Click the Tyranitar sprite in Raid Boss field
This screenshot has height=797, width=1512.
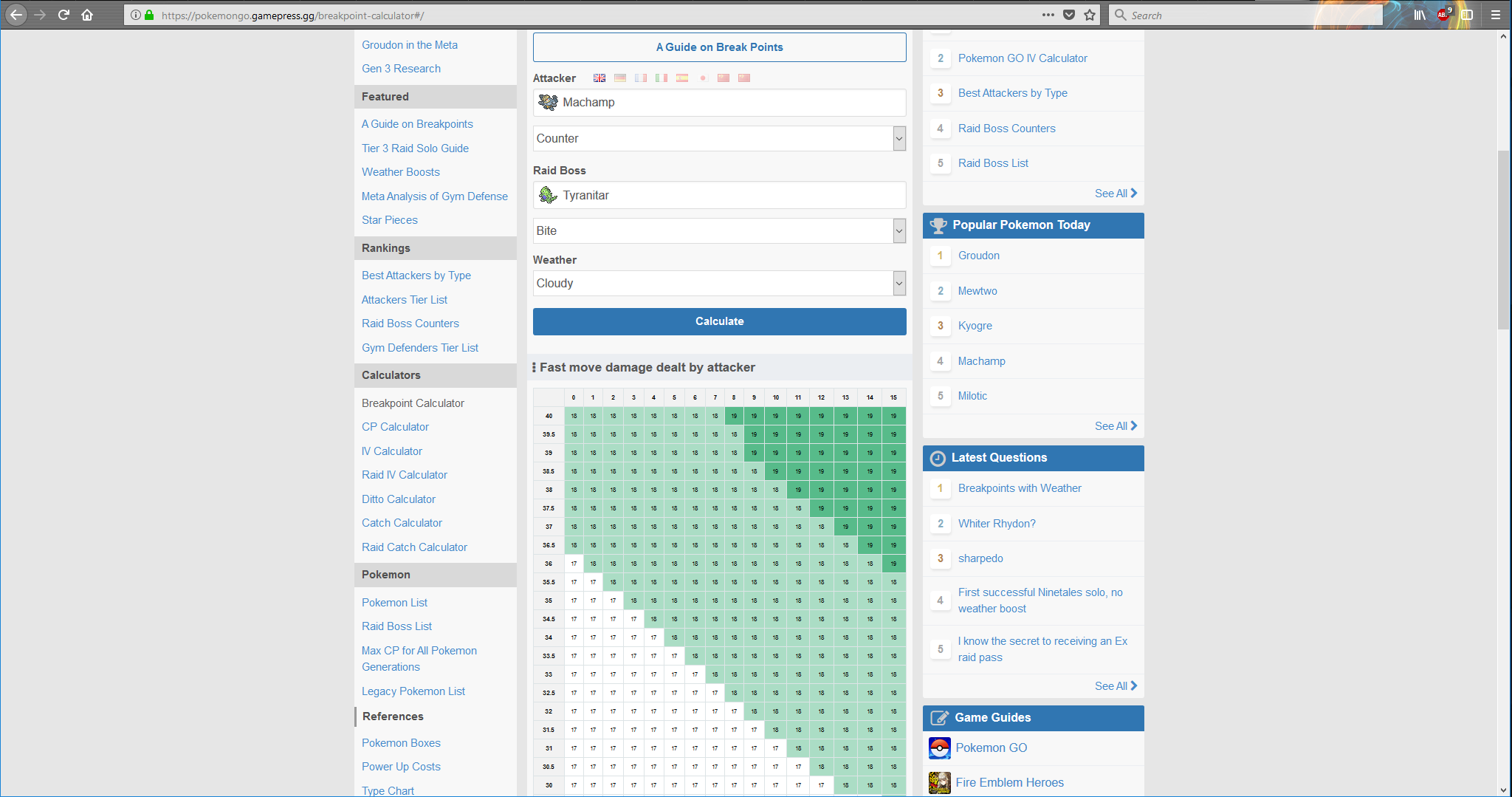pyautogui.click(x=548, y=195)
